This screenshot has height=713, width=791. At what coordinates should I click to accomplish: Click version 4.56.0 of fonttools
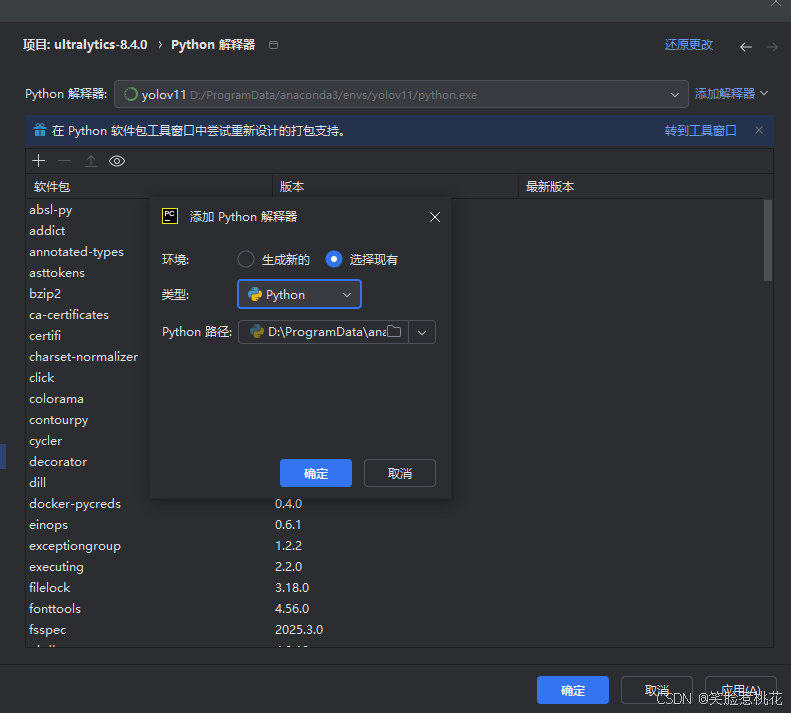292,609
